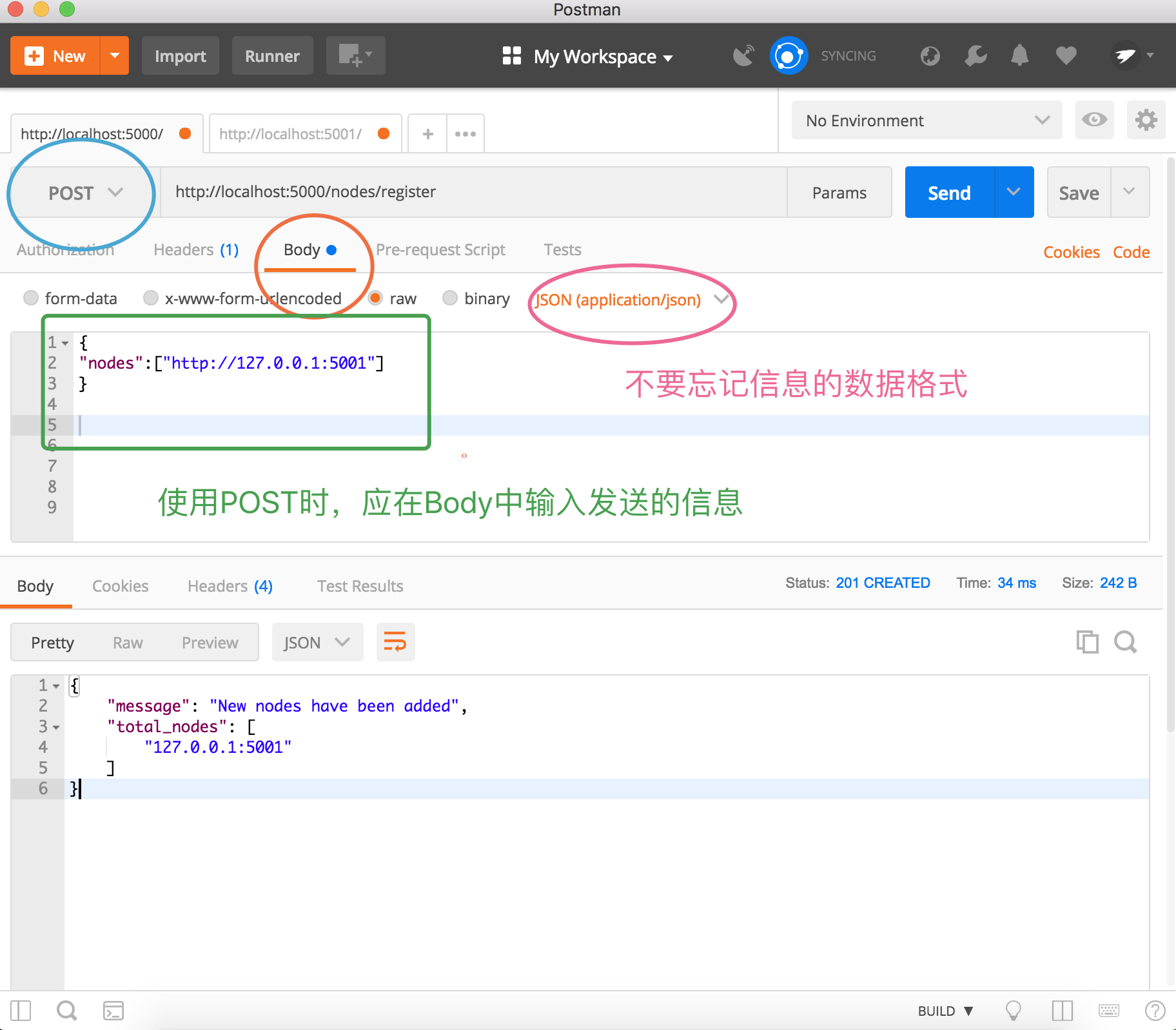Open the Authorization tab
The height and width of the screenshot is (1030, 1176).
tap(65, 250)
